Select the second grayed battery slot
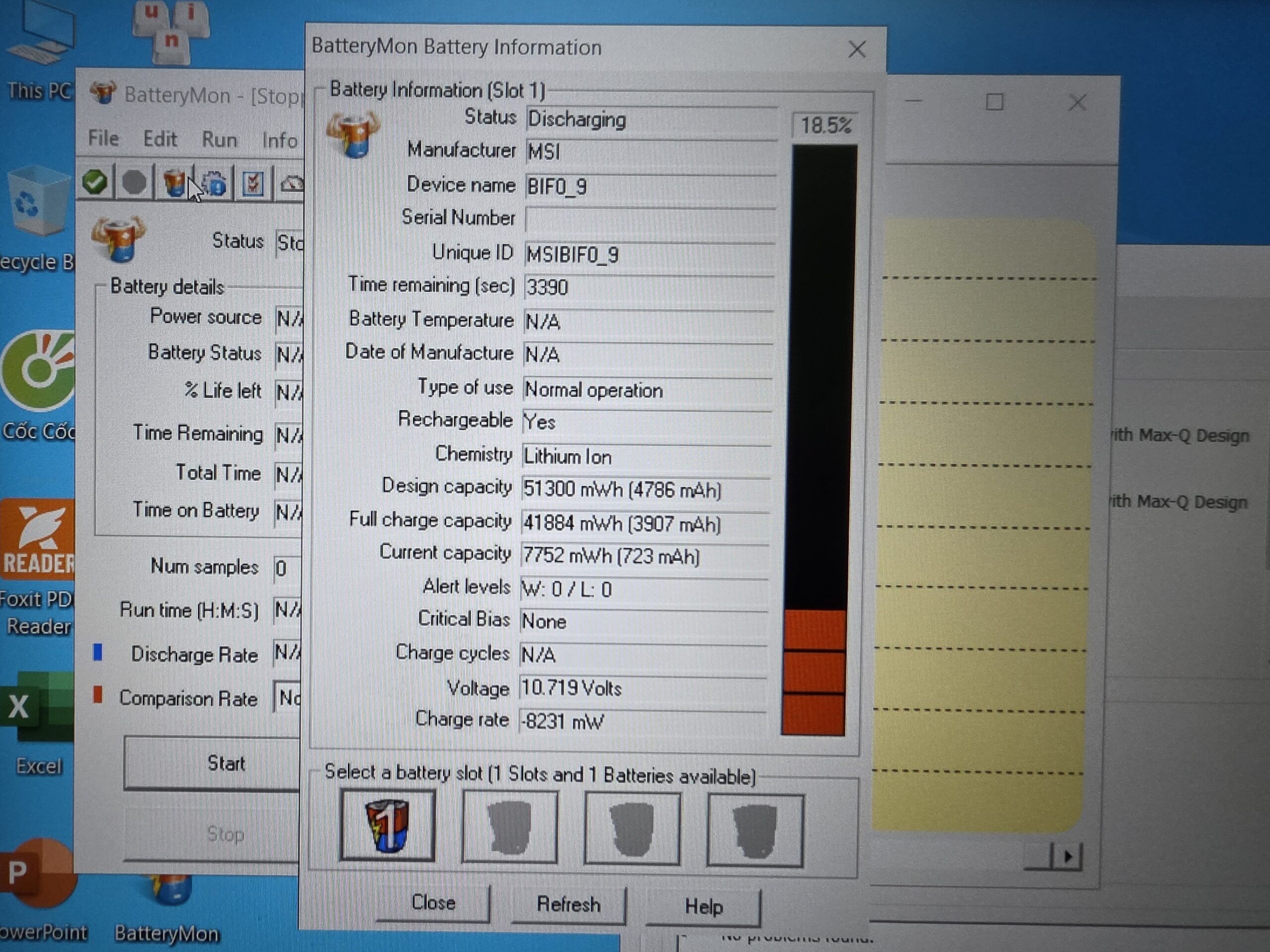Image resolution: width=1270 pixels, height=952 pixels. click(509, 827)
